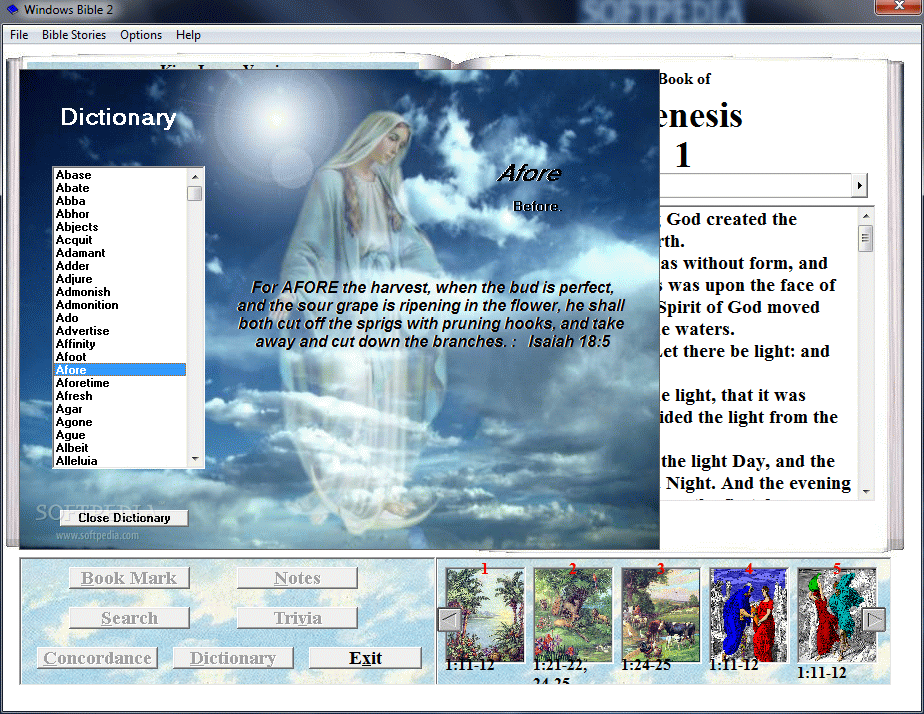Click the dictionary list scrollbar thumb
924x714 pixels.
point(195,193)
